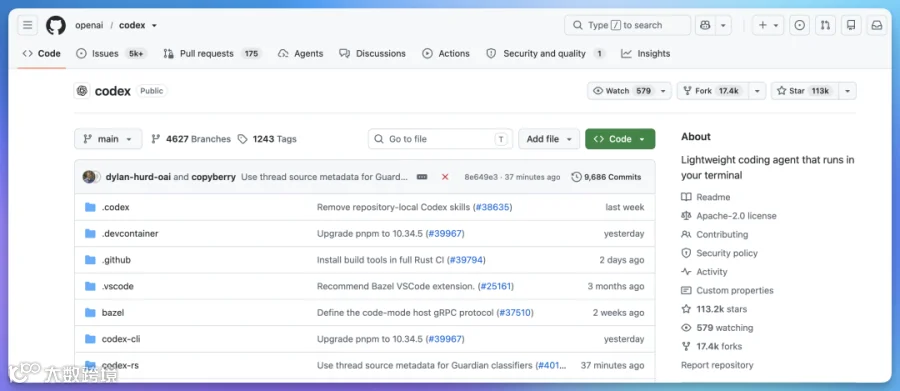View 1243 Tags

pos(267,139)
